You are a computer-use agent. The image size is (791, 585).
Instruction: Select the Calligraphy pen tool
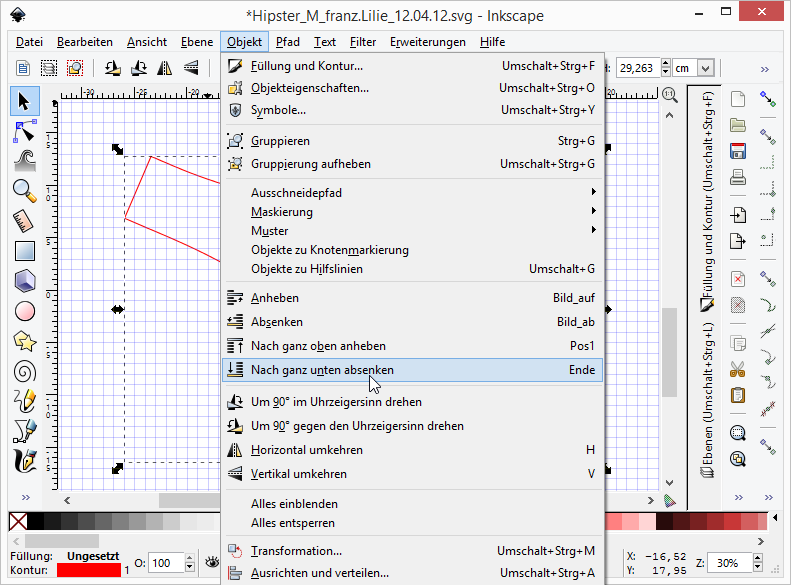click(25, 461)
